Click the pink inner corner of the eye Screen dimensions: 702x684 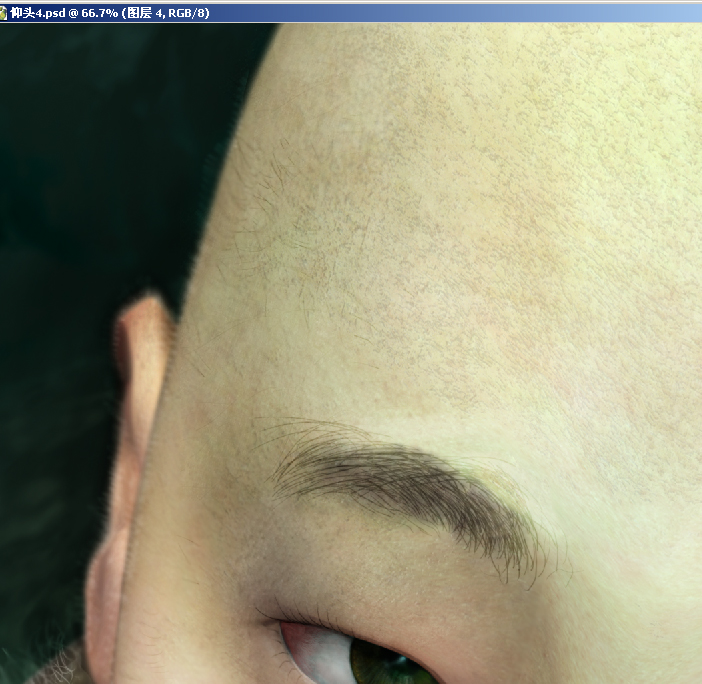292,636
